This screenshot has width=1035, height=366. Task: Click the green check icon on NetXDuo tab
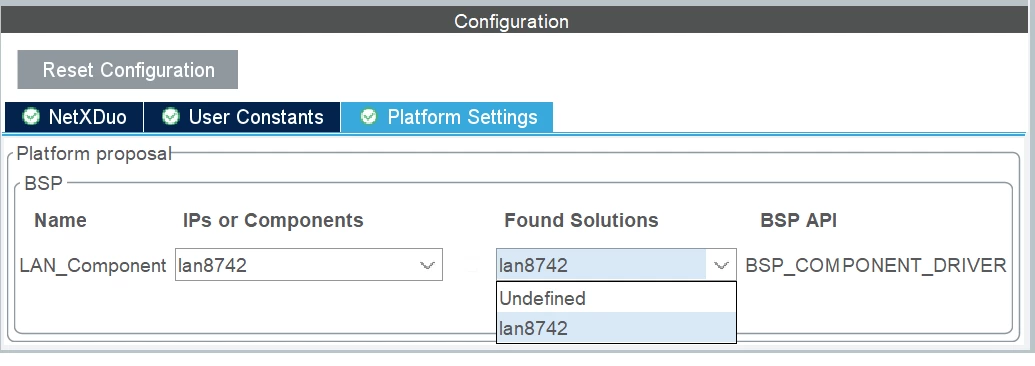[x=30, y=117]
